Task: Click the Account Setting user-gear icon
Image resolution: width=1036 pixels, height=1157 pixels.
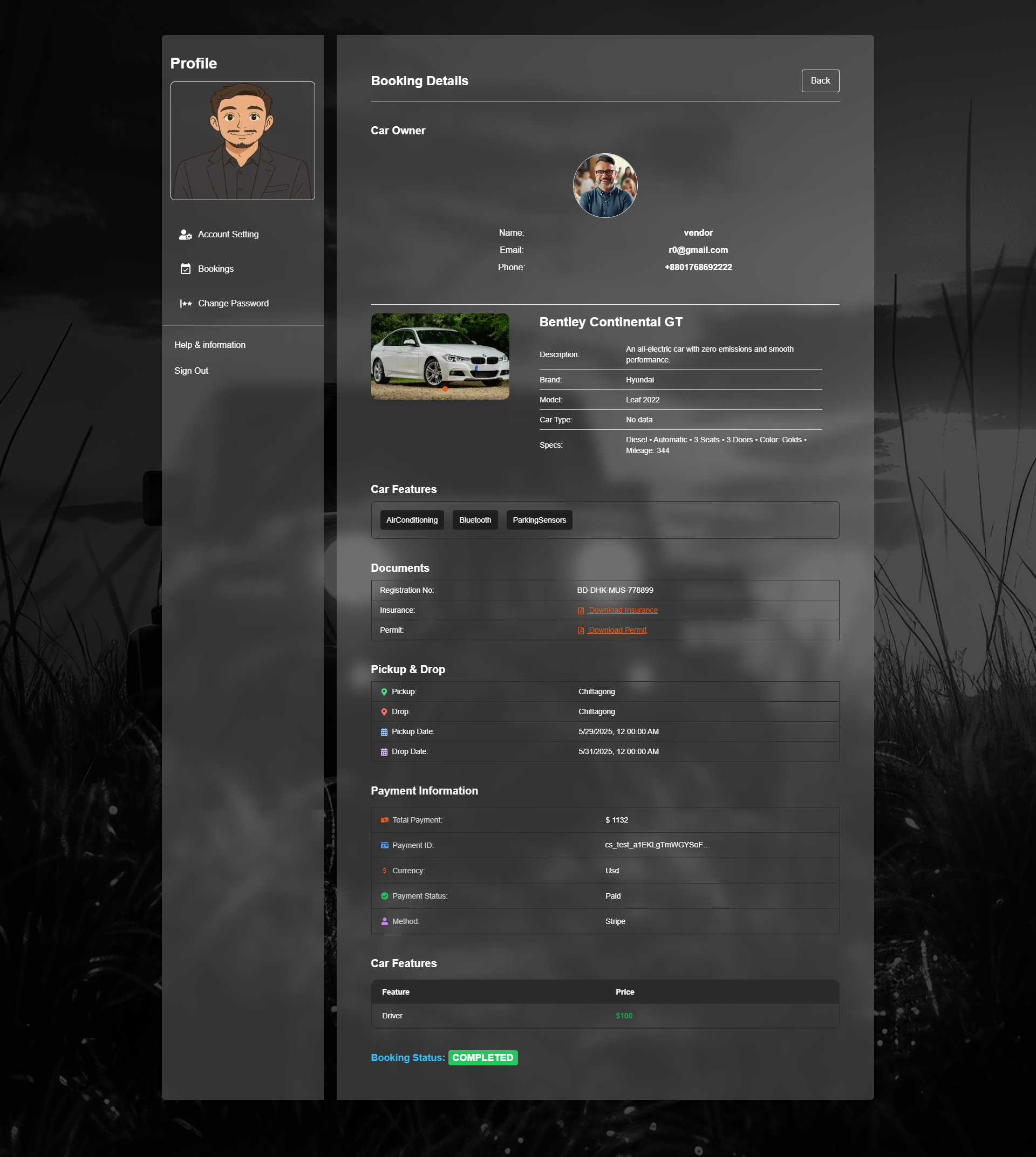Action: (x=185, y=235)
